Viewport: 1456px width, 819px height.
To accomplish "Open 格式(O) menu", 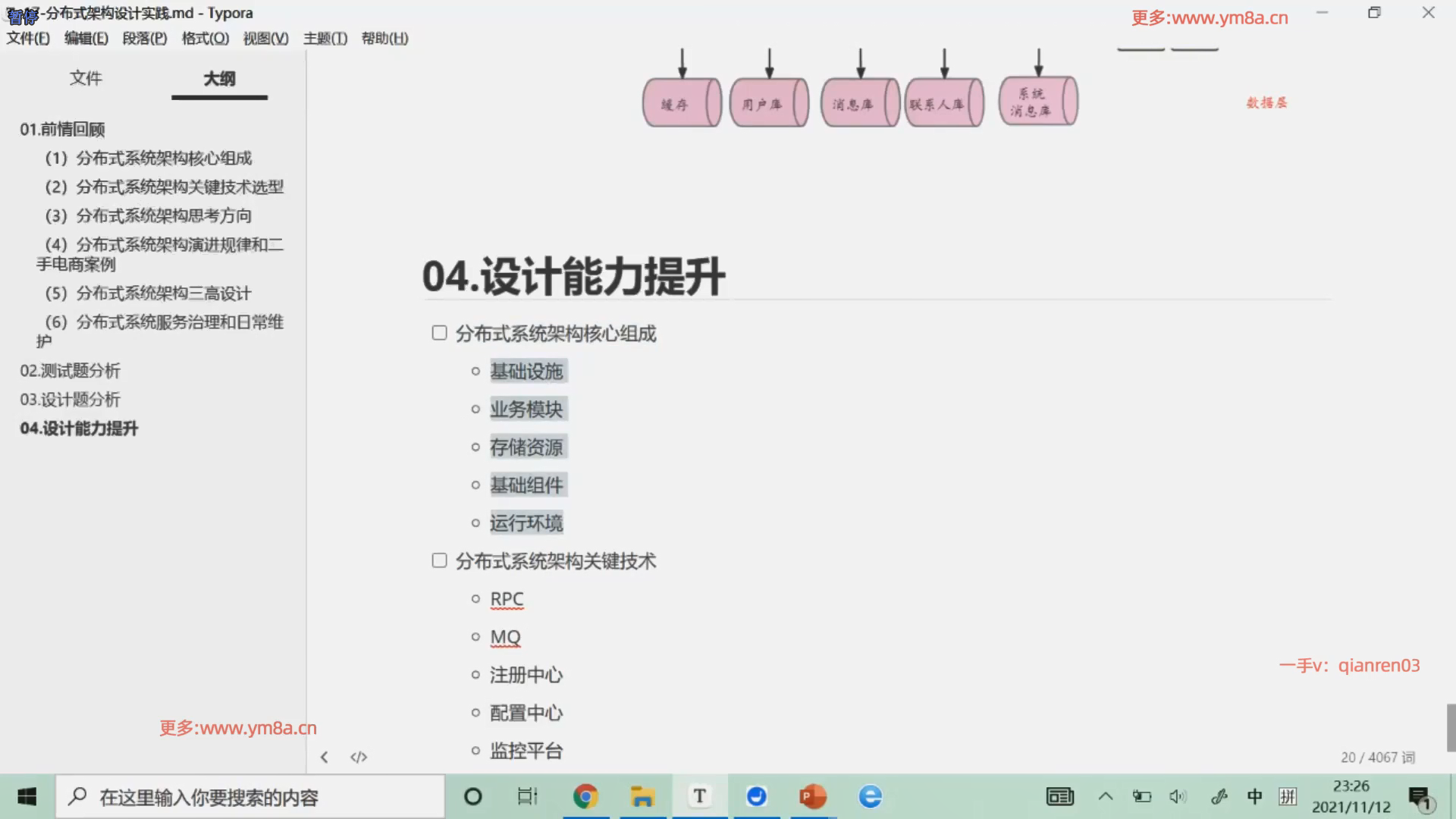I will click(x=205, y=38).
